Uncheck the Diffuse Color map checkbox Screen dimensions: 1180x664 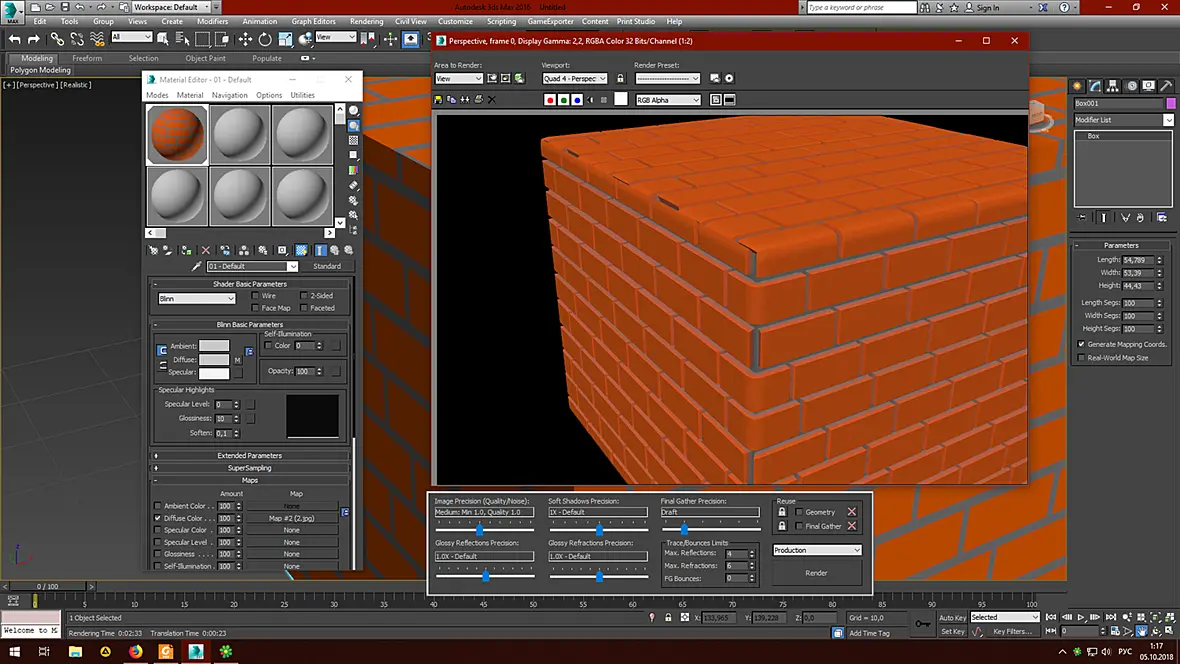point(157,518)
